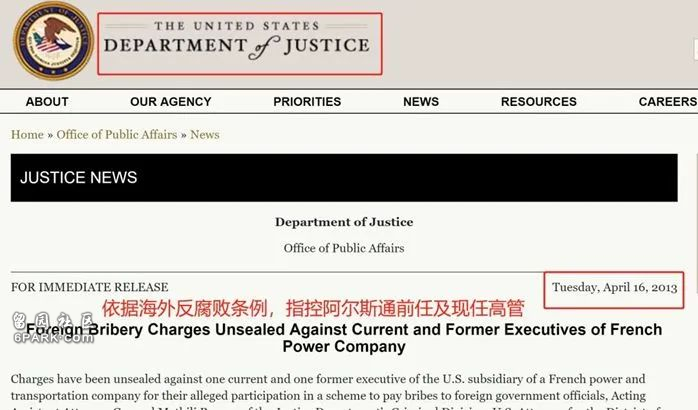The width and height of the screenshot is (698, 410).
Task: Click the JUSTICE NEWS black header bar
Action: (x=344, y=178)
